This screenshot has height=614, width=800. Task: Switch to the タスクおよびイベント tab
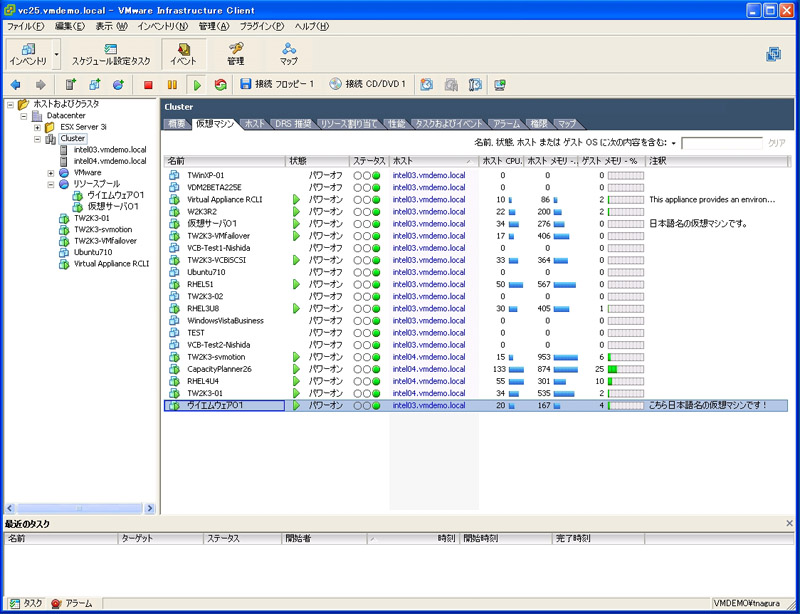pos(448,124)
